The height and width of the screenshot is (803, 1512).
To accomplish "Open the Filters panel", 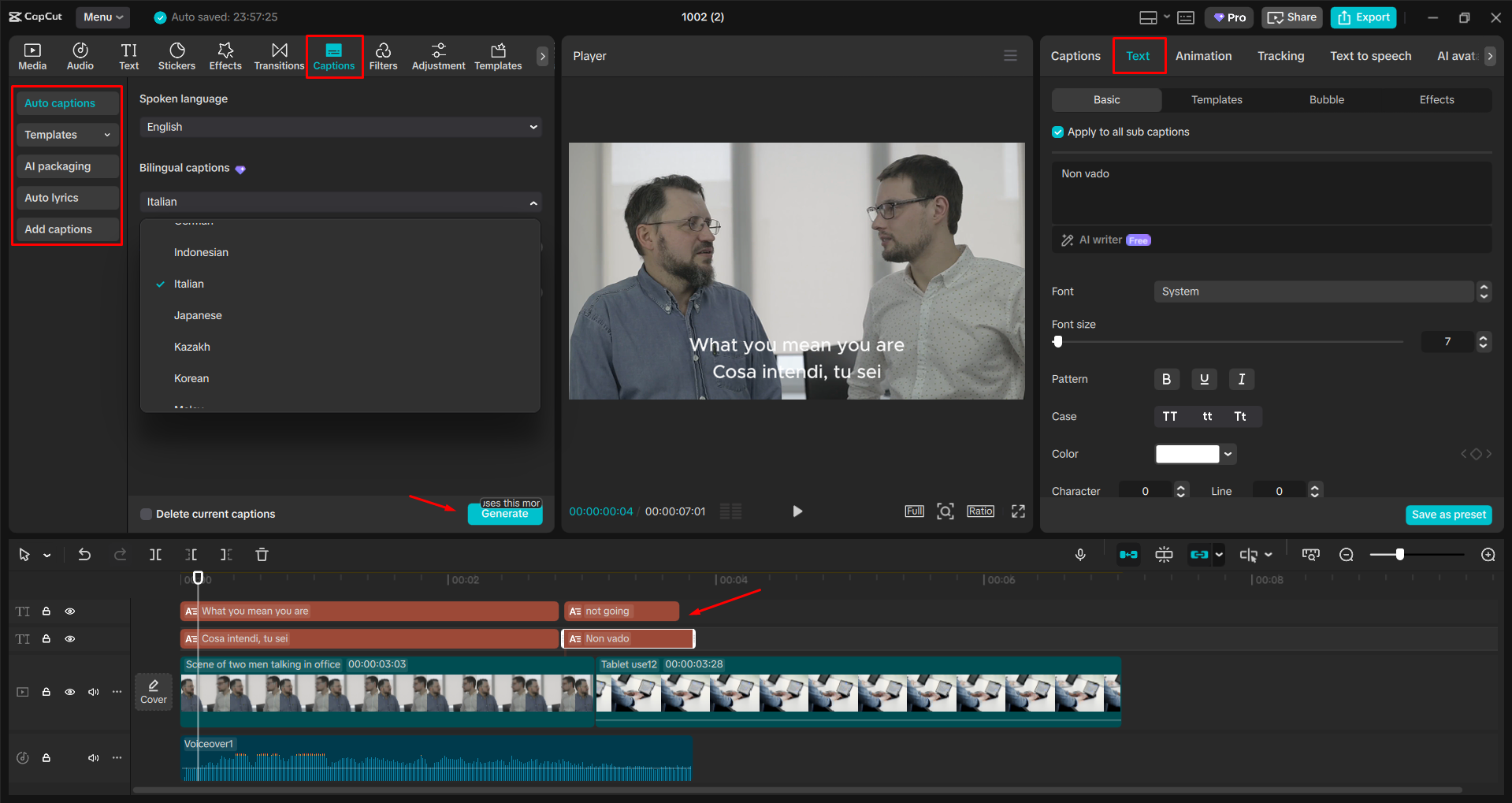I will [x=384, y=55].
